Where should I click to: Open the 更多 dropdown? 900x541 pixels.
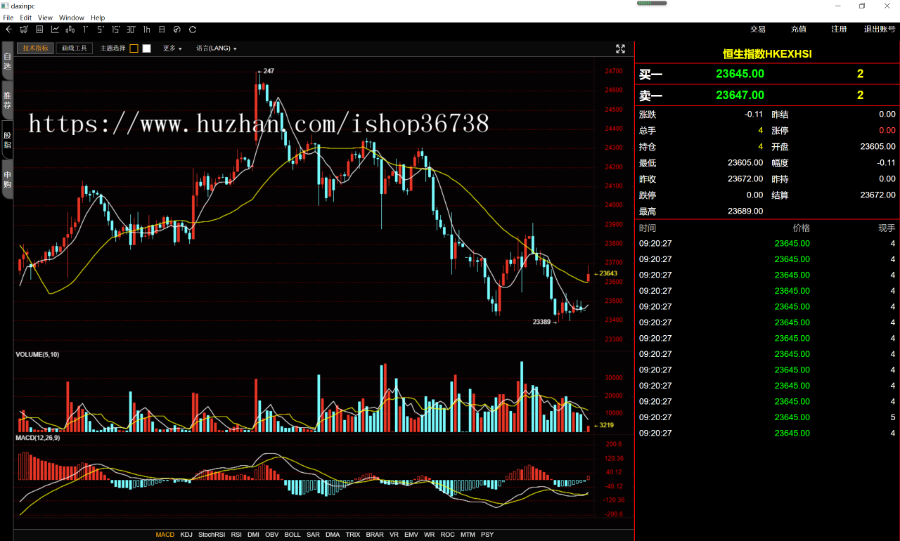[172, 48]
